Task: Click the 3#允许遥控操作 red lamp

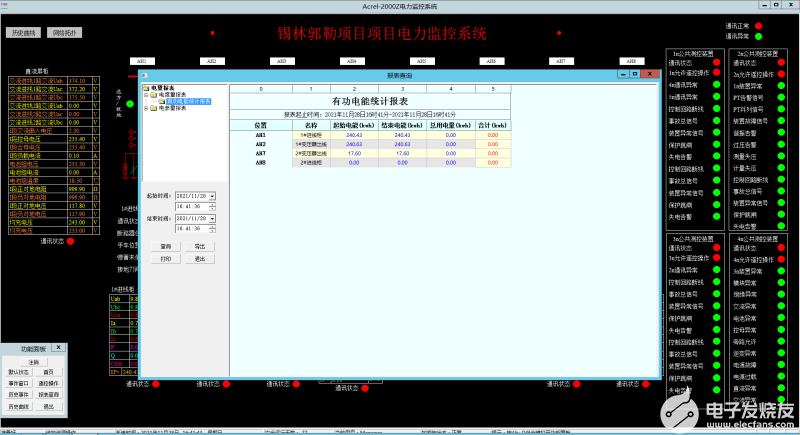Action: pyautogui.click(x=716, y=258)
